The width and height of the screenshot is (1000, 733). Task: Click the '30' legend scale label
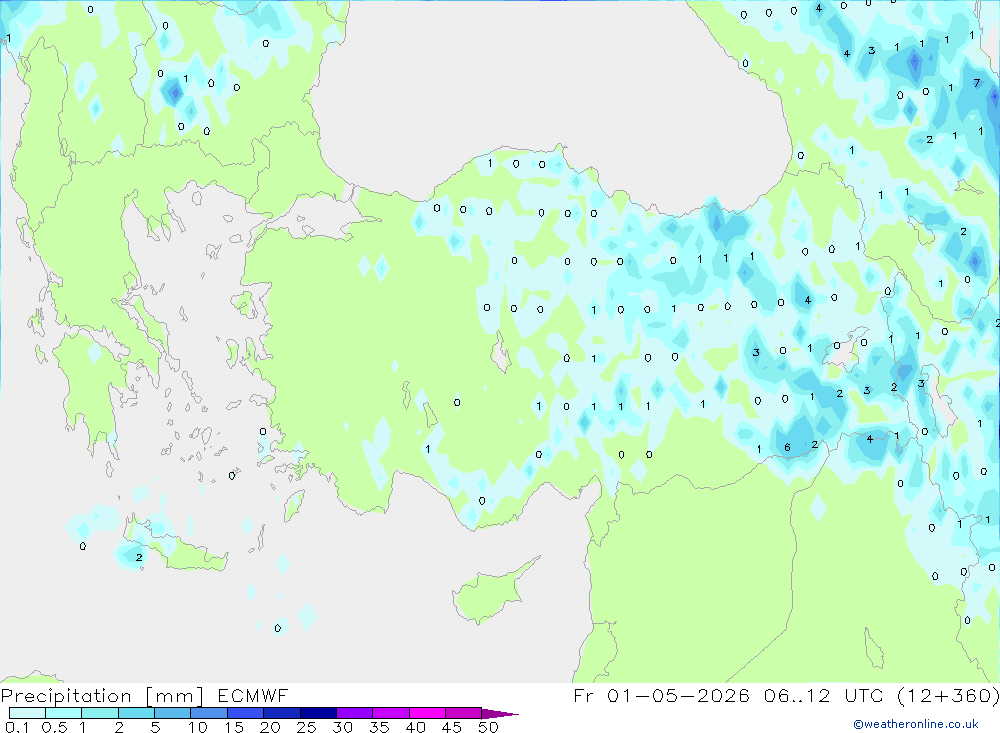tap(342, 727)
